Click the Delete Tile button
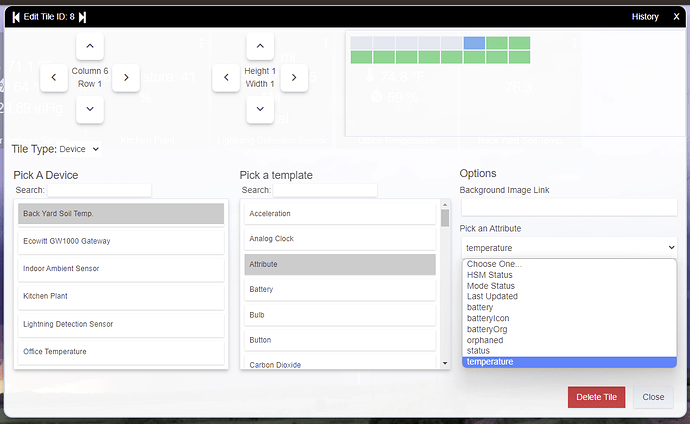690x424 pixels. (597, 397)
